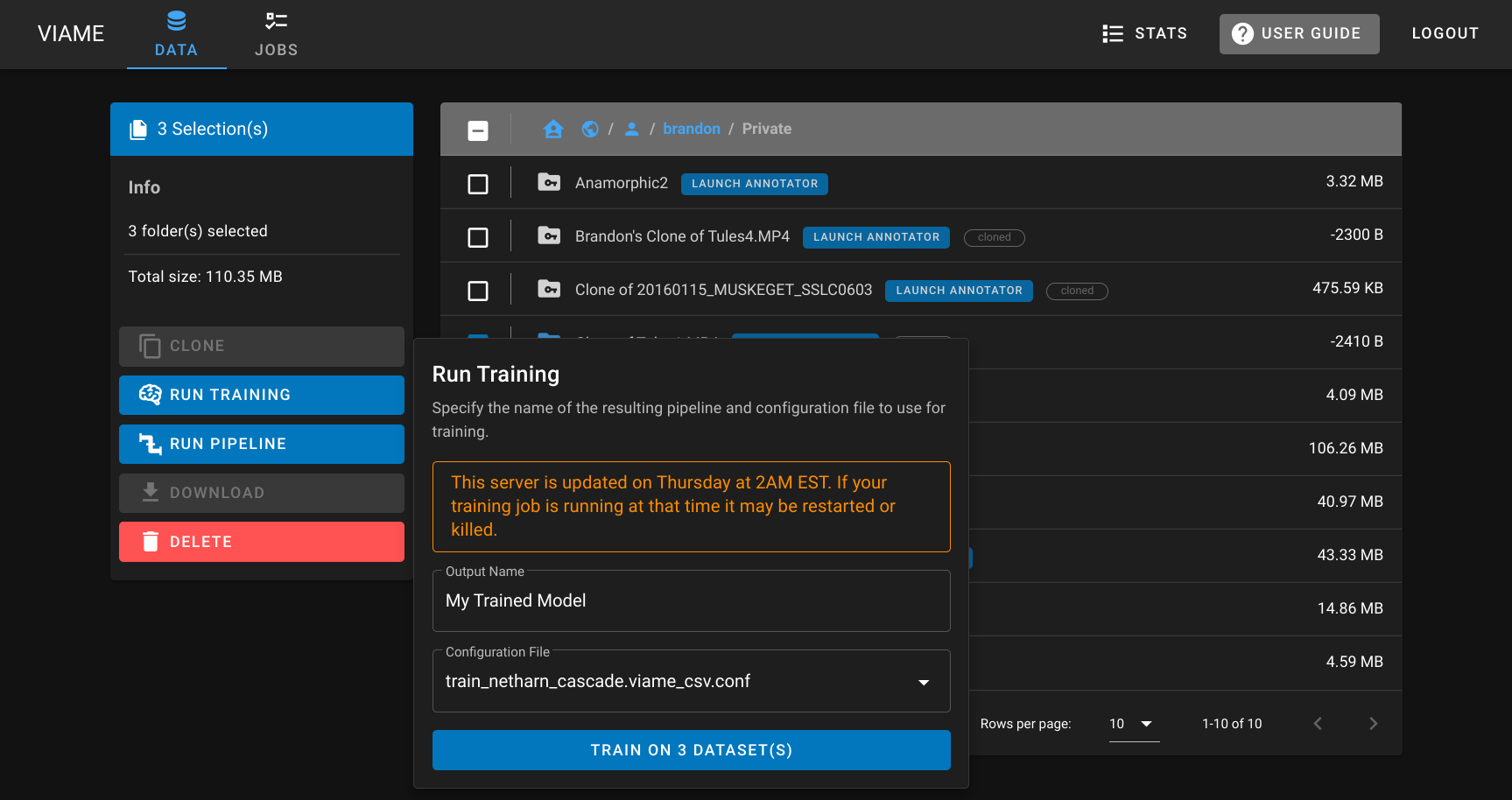The height and width of the screenshot is (800, 1512).
Task: Open rows per page dropdown
Action: click(x=1134, y=724)
